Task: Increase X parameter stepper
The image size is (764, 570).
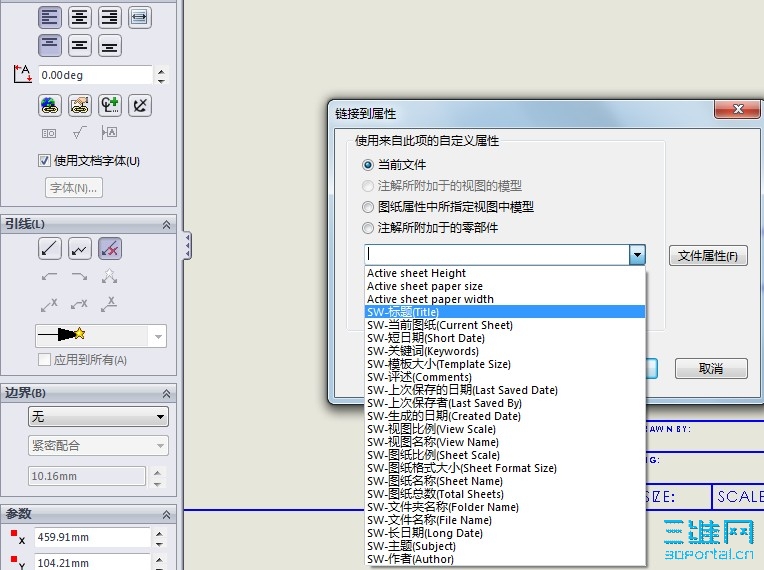Action: point(159,533)
